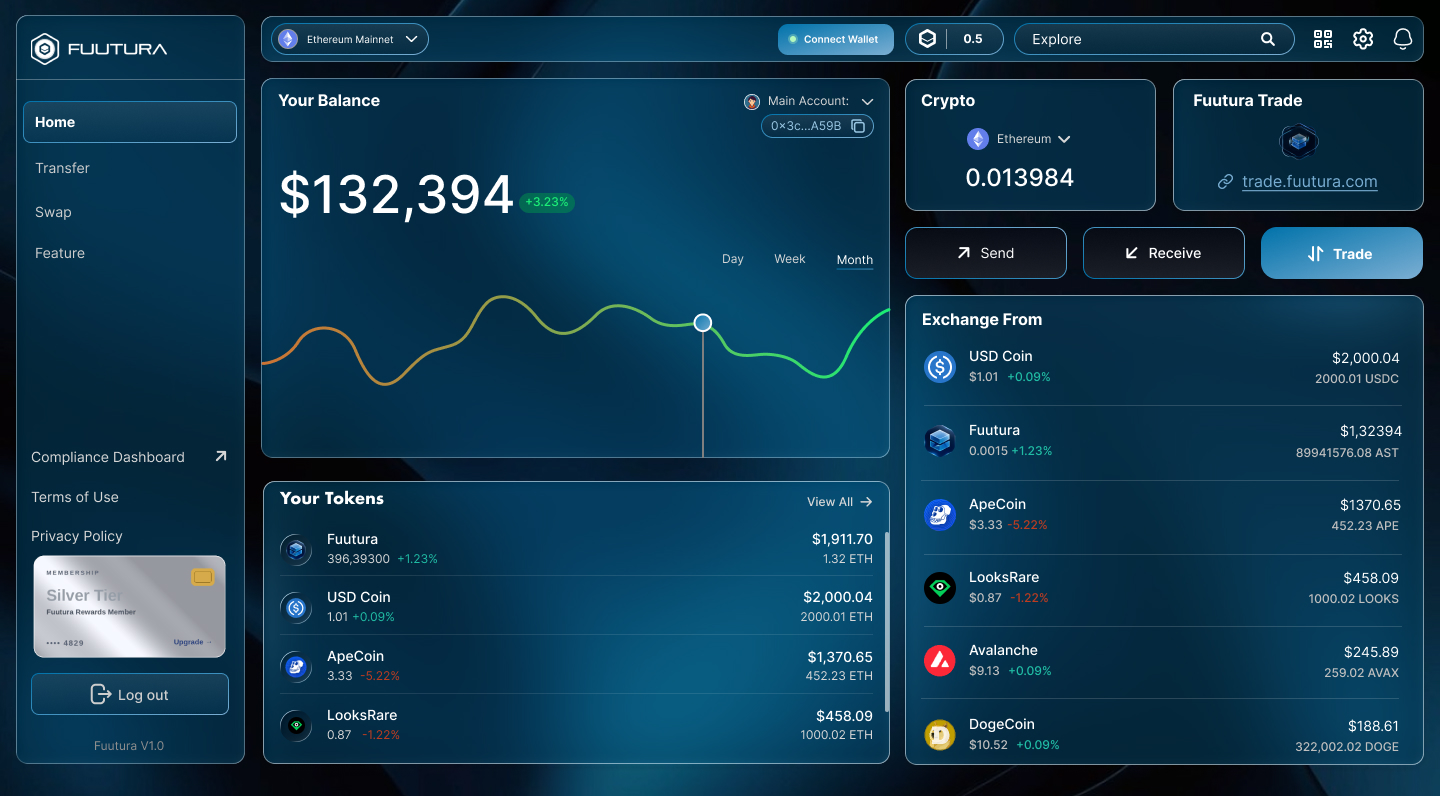Click the Log out door icon

(x=101, y=694)
